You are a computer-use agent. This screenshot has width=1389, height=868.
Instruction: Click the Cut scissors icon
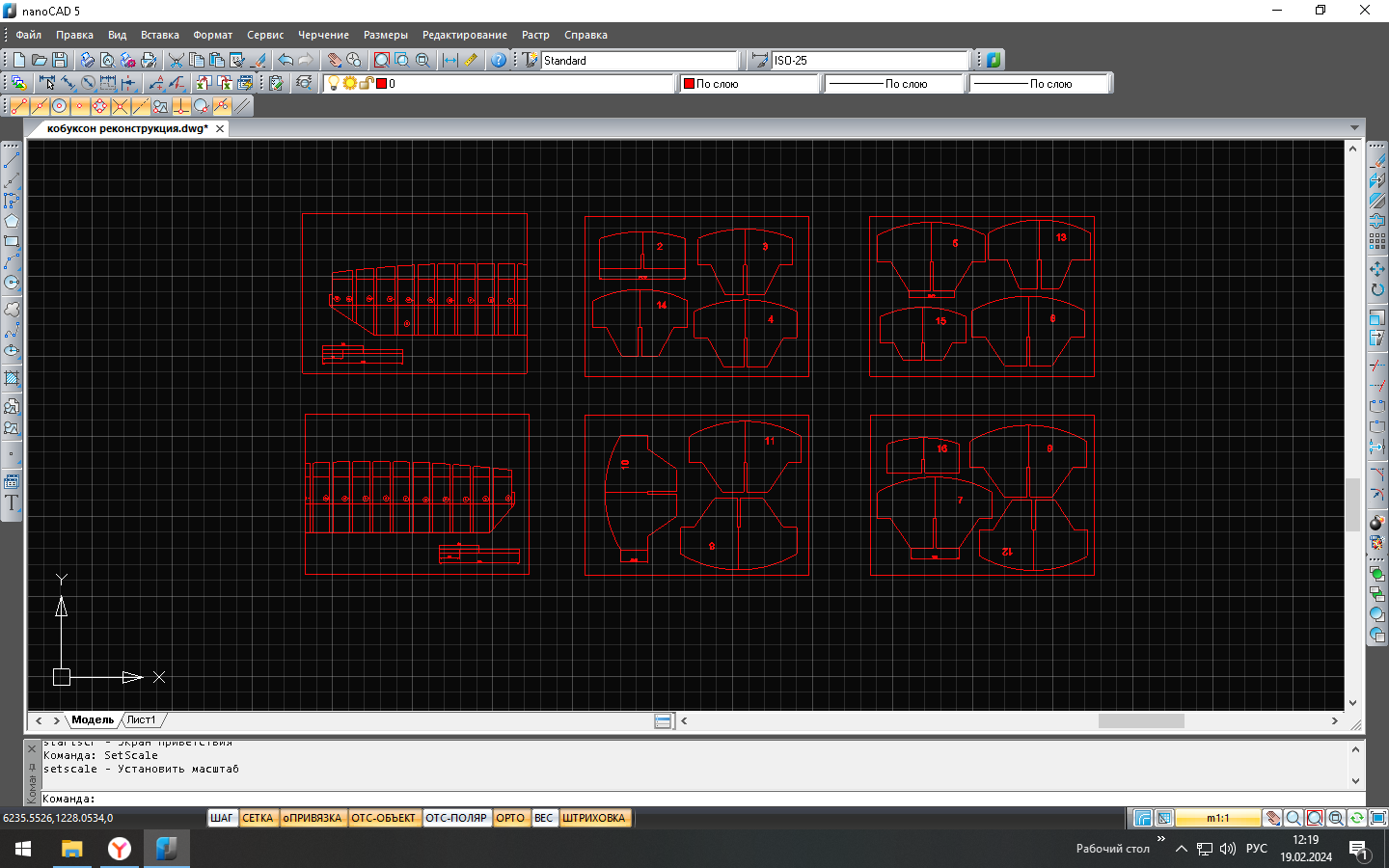point(176,60)
